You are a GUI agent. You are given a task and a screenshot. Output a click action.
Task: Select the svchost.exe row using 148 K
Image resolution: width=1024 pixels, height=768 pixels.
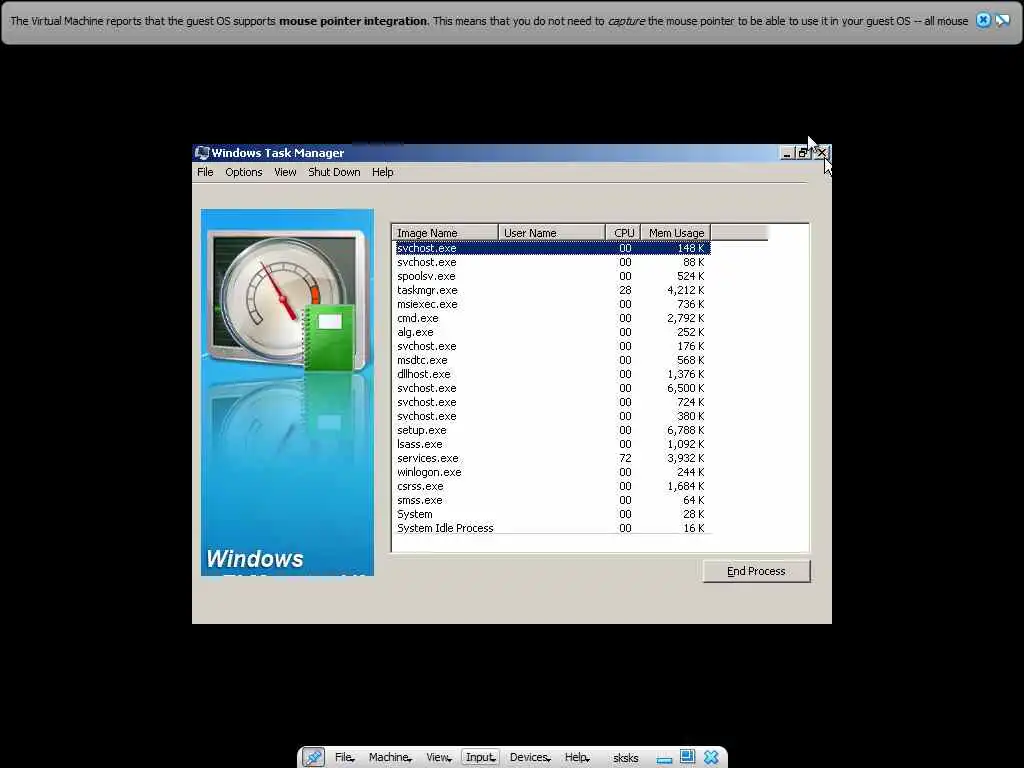(x=552, y=248)
